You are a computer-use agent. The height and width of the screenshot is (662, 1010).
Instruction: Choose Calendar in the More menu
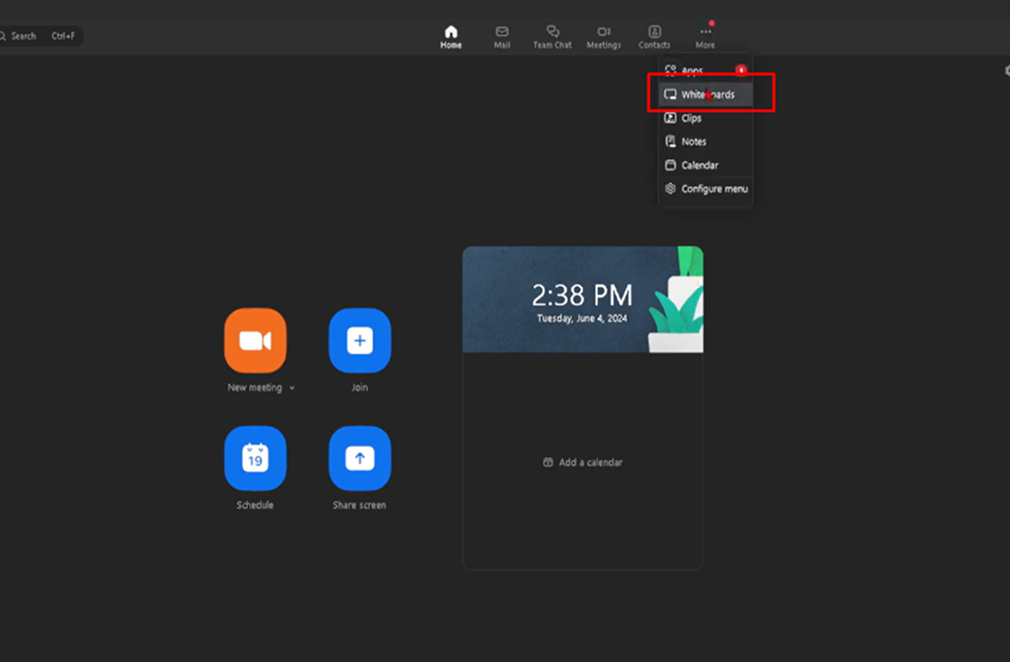(699, 165)
